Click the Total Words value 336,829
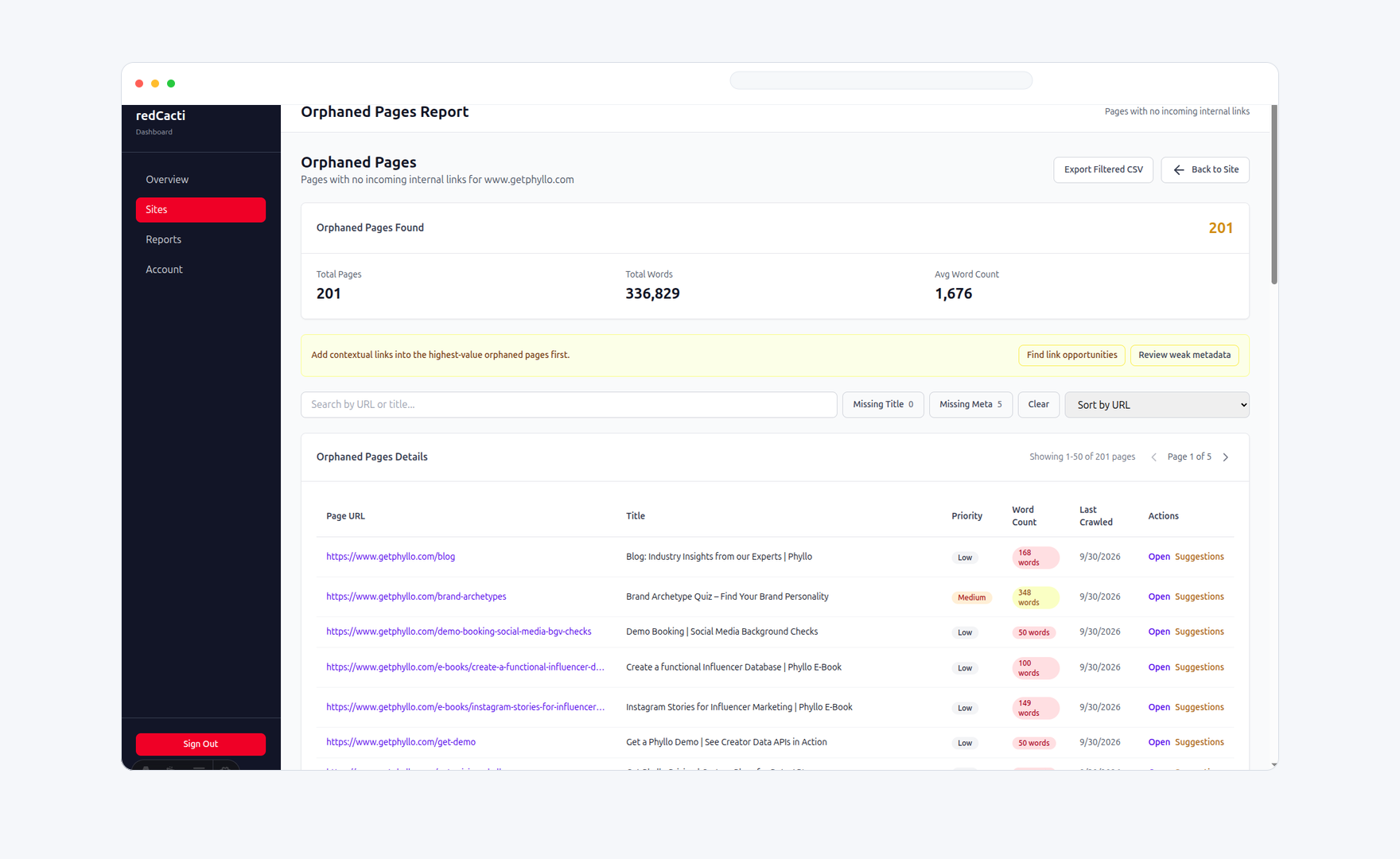The height and width of the screenshot is (859, 1400). tap(652, 293)
